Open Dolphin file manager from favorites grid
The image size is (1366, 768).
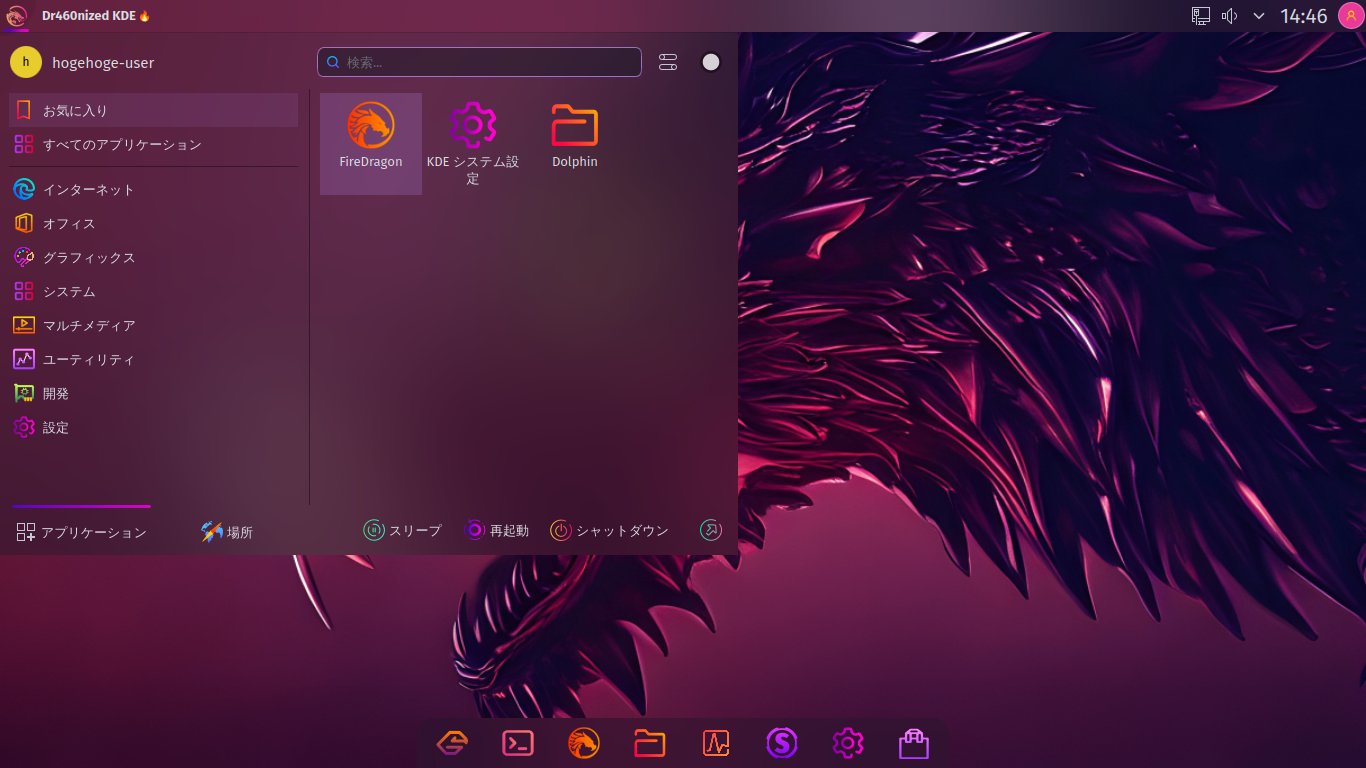point(575,144)
